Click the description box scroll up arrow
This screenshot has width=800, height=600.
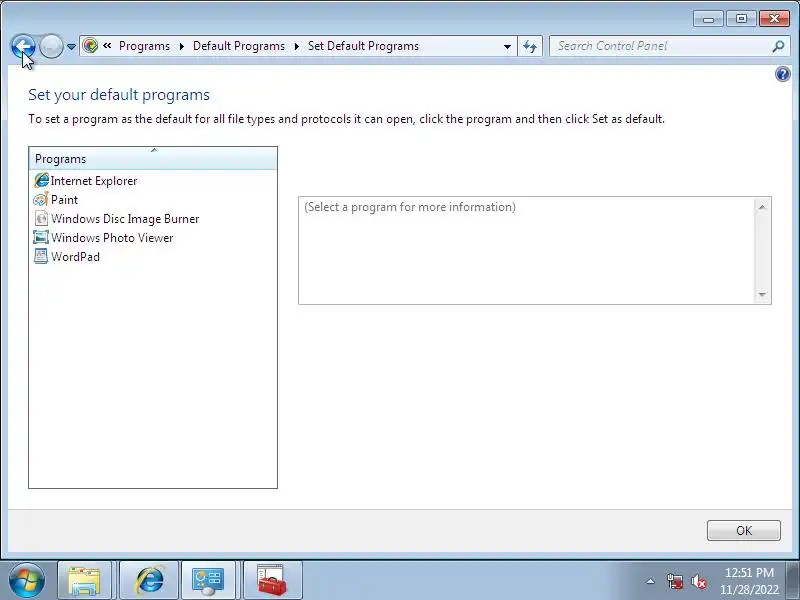[x=762, y=207]
